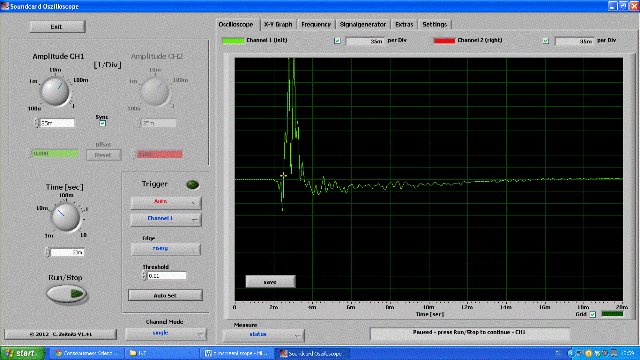
Task: Open the Settings tab
Action: [435, 24]
